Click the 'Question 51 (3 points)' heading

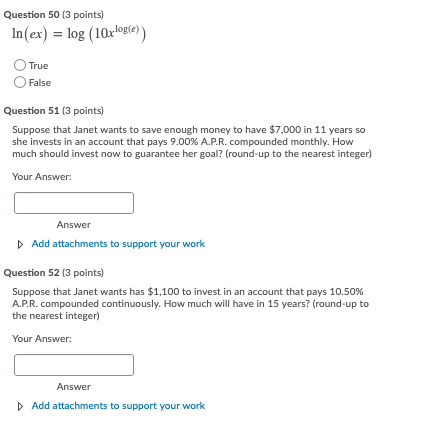click(x=54, y=111)
